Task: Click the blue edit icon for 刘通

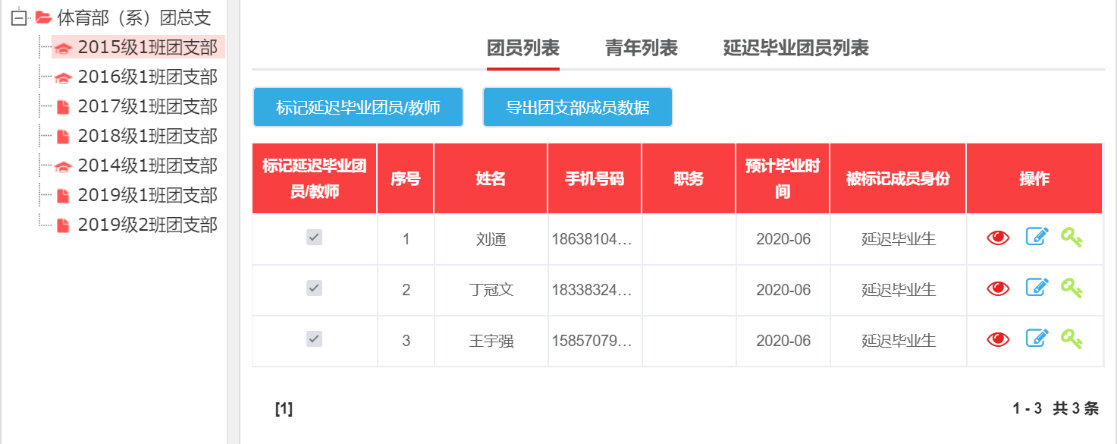Action: pyautogui.click(x=1037, y=237)
